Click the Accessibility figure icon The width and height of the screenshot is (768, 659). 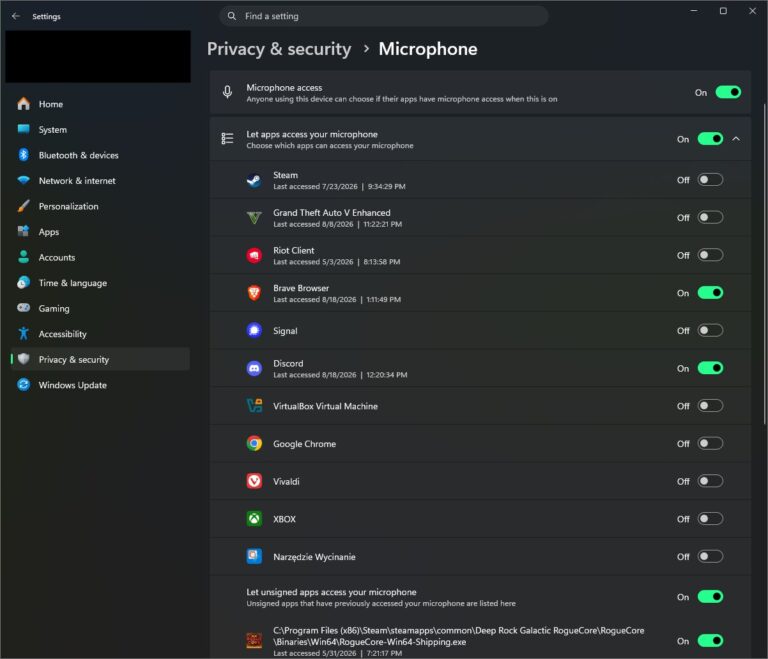[x=24, y=334]
